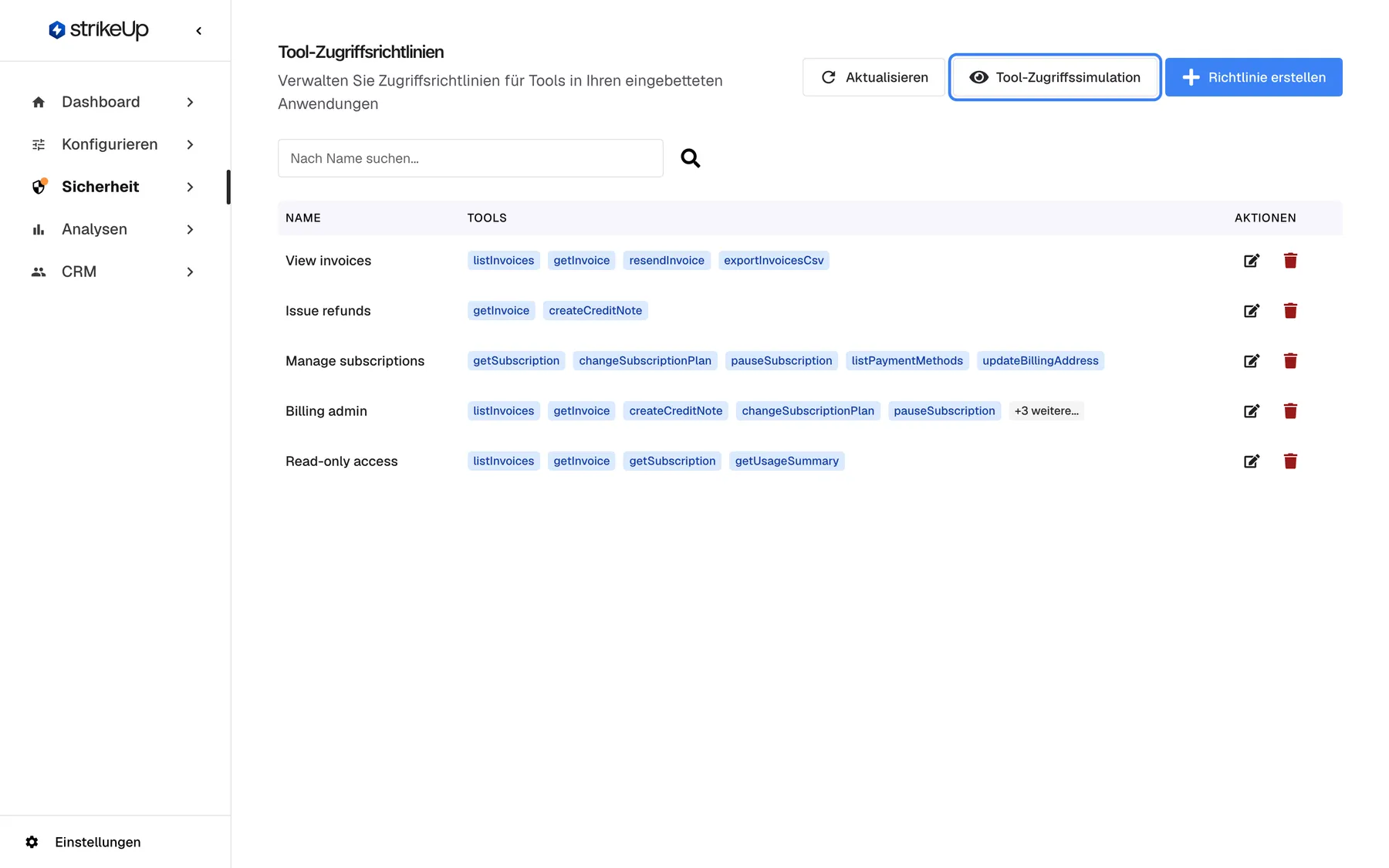This screenshot has height=868, width=1389.
Task: Collapse the sidebar with the arrow
Action: point(199,31)
